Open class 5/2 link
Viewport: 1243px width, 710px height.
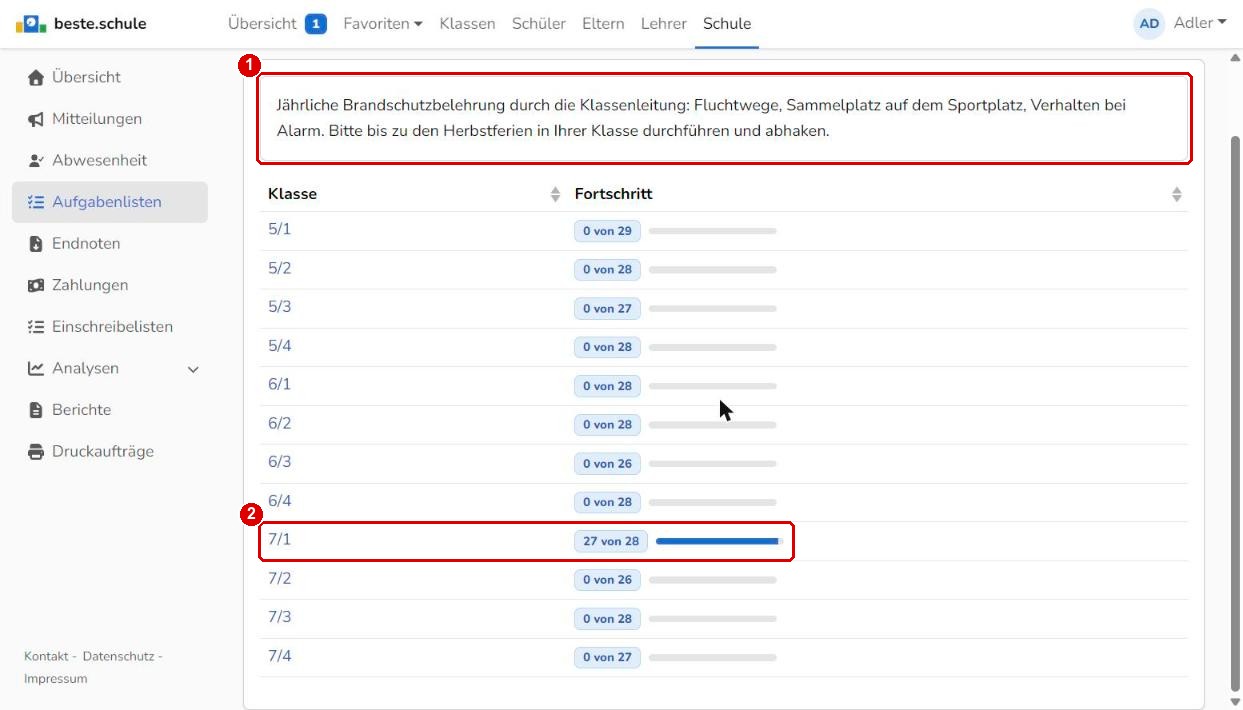(279, 268)
